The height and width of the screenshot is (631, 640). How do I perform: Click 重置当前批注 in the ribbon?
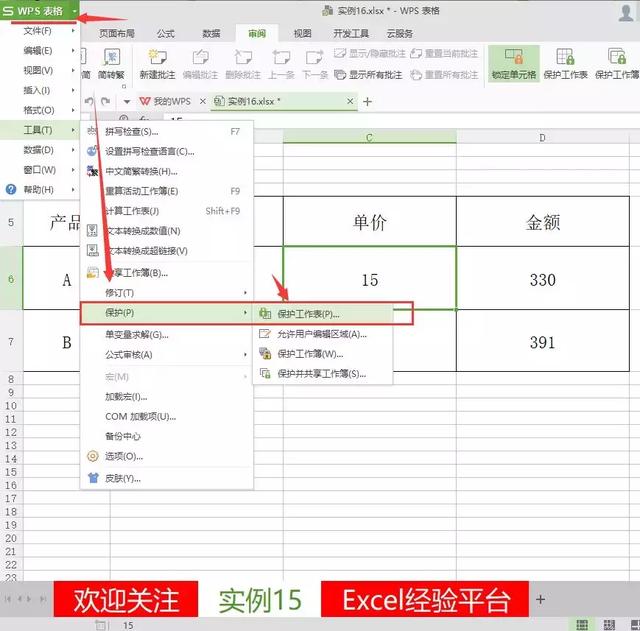[x=444, y=53]
